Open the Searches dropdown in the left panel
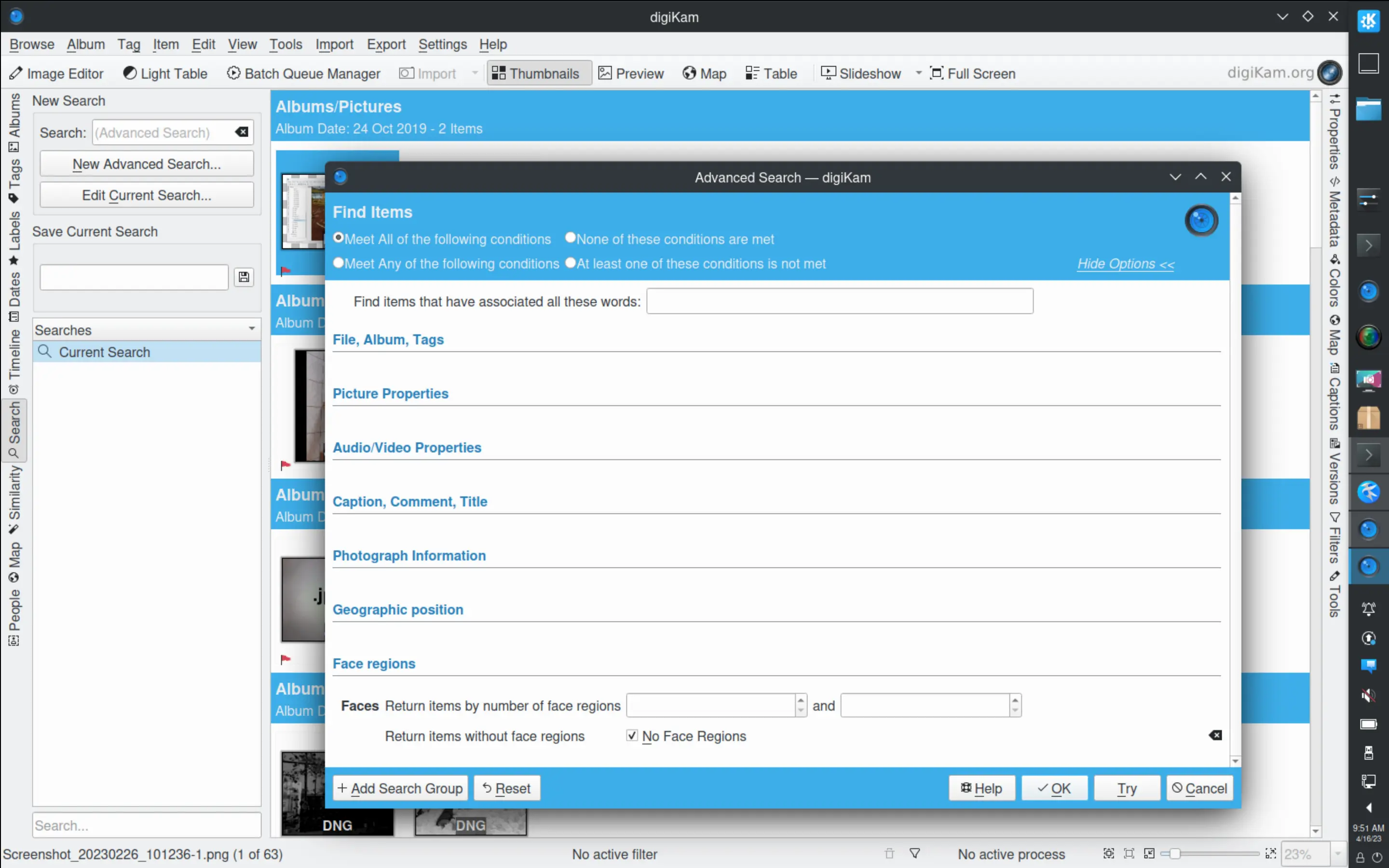Viewport: 1389px width, 868px height. (x=251, y=328)
